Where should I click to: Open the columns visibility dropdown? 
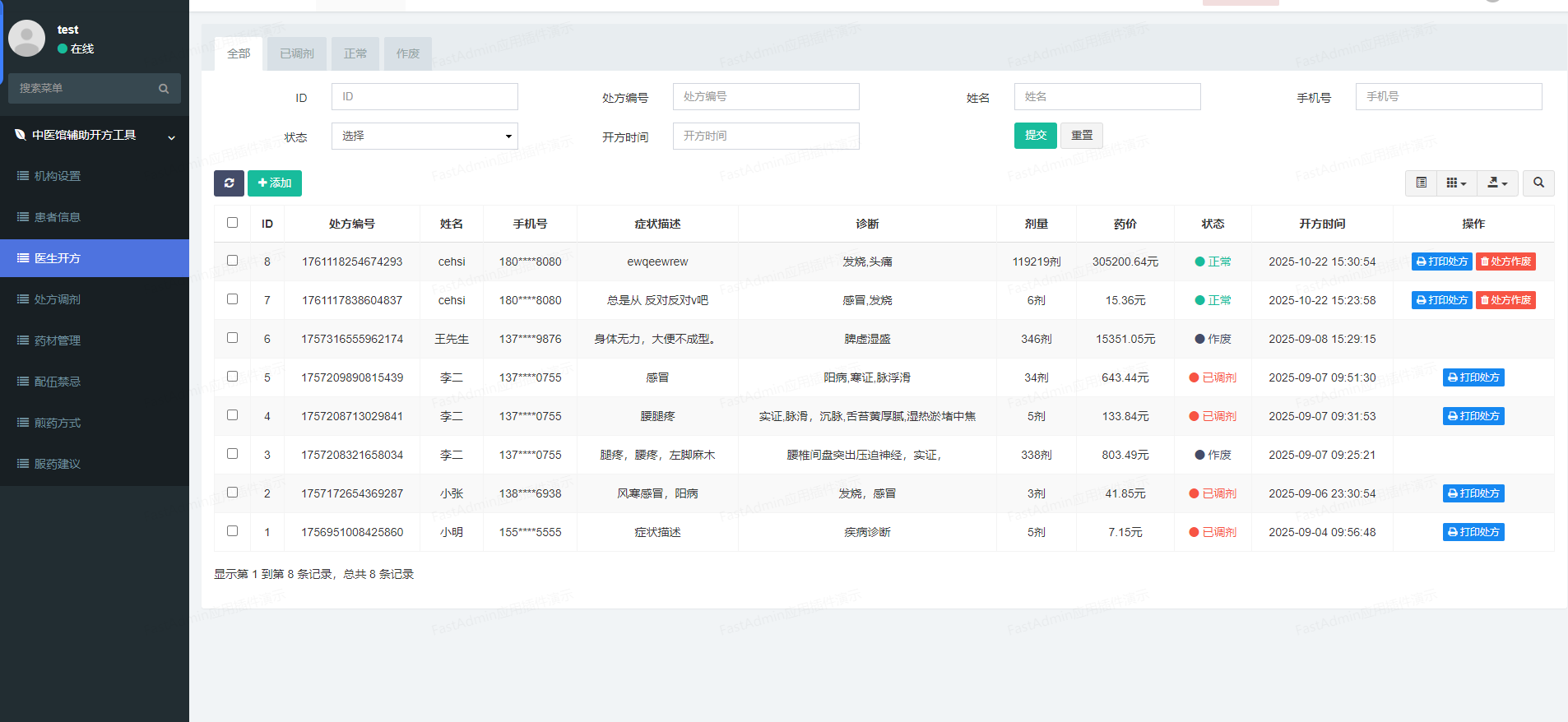[x=1456, y=183]
